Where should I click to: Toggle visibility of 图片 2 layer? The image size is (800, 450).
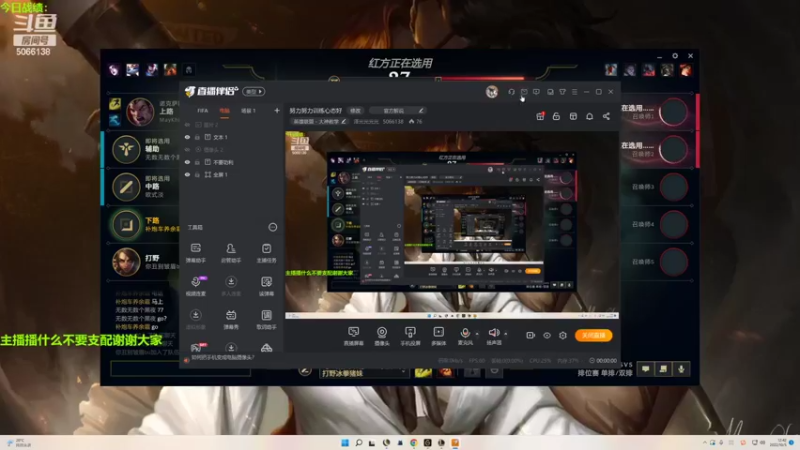tap(187, 125)
